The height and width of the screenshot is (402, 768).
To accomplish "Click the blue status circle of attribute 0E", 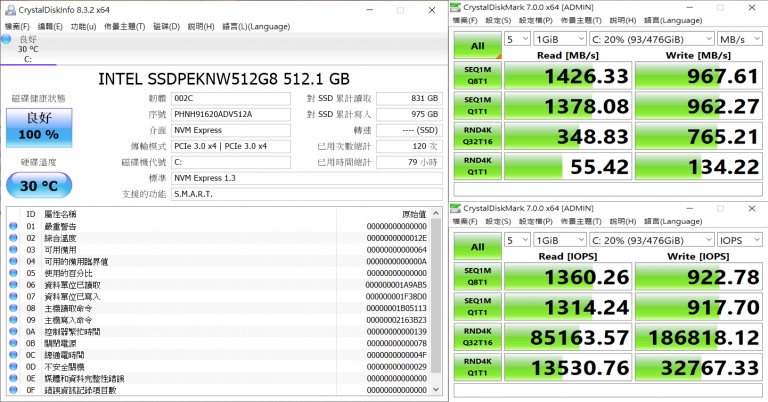I will click(13, 378).
